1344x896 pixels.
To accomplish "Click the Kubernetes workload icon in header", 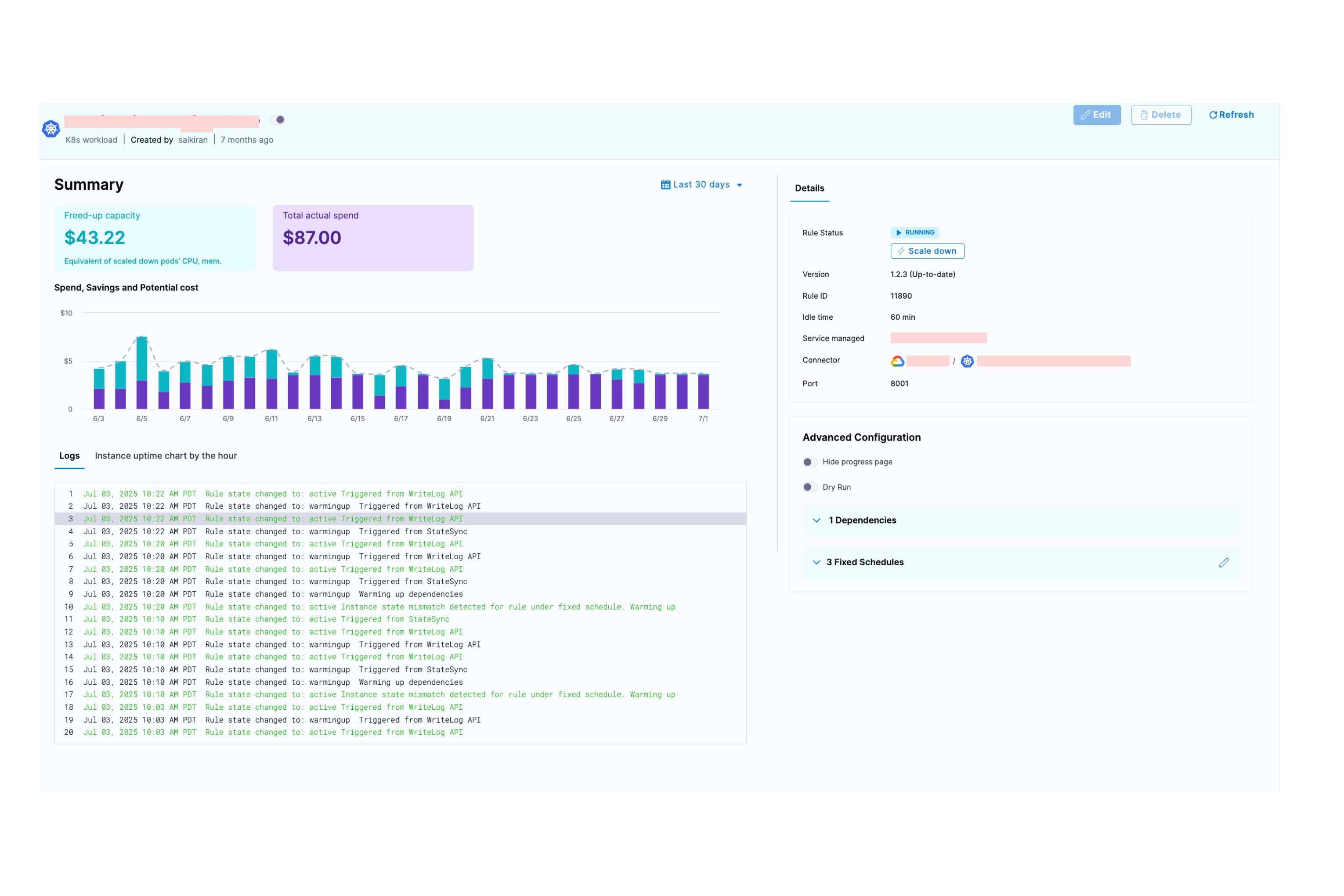I will tap(51, 129).
